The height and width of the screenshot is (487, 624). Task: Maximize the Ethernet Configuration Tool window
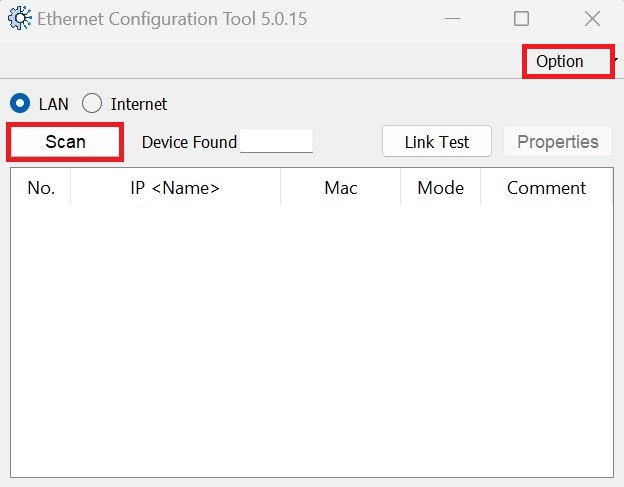[521, 18]
